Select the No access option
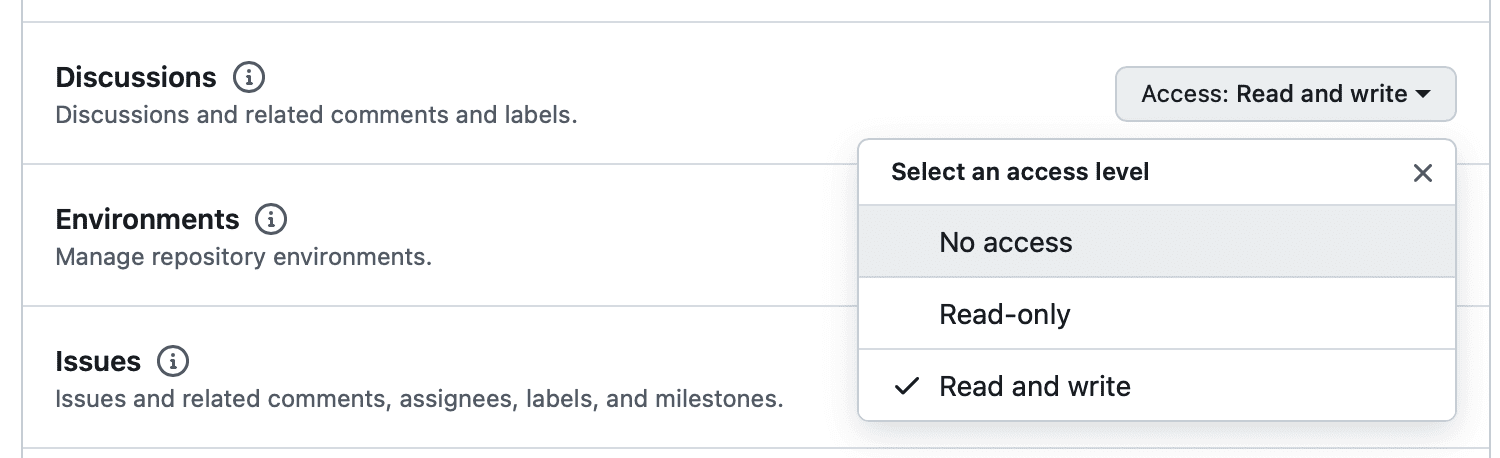Screen dimensions: 1500x458 point(1005,242)
